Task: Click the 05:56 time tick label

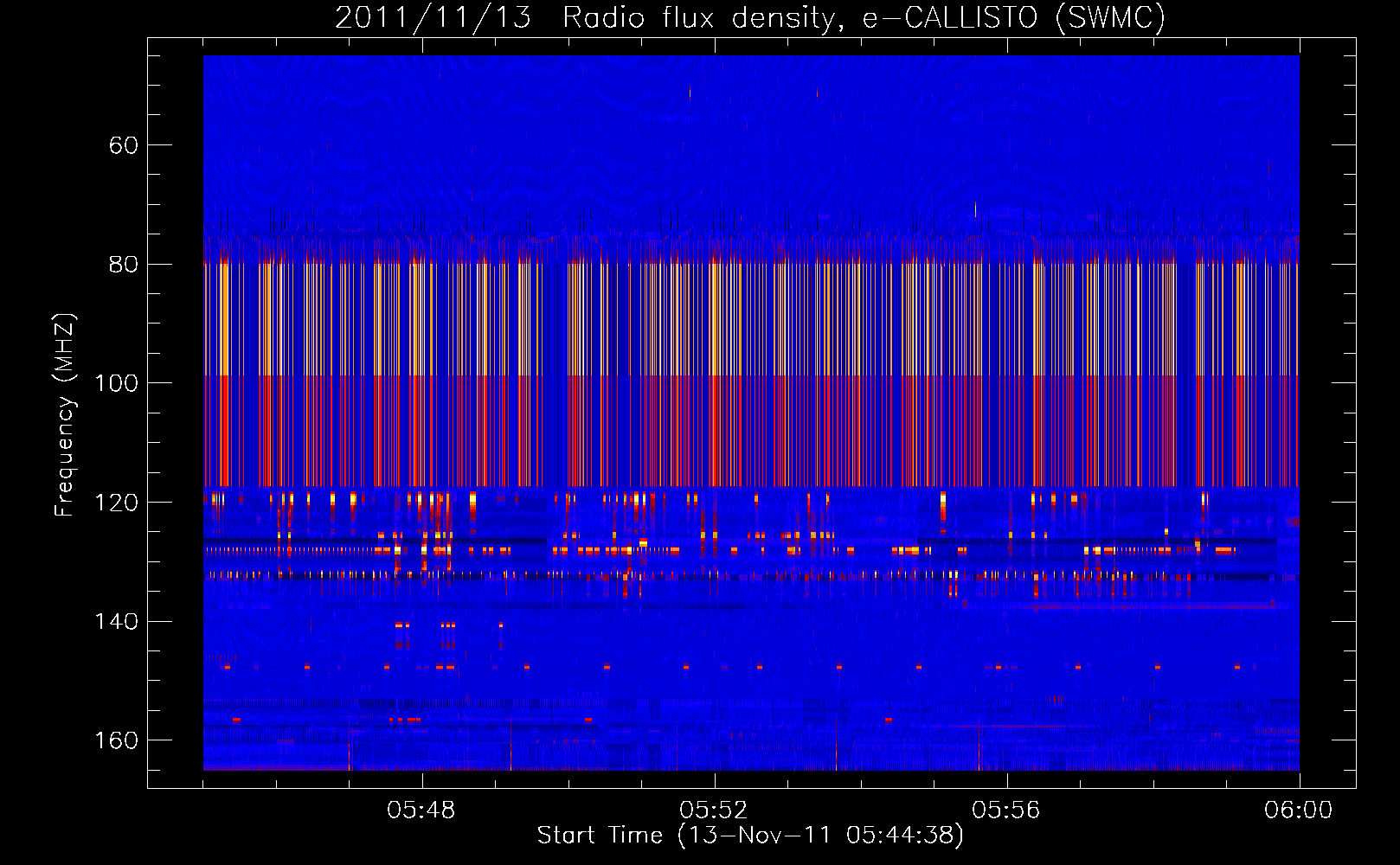Action: click(1006, 810)
